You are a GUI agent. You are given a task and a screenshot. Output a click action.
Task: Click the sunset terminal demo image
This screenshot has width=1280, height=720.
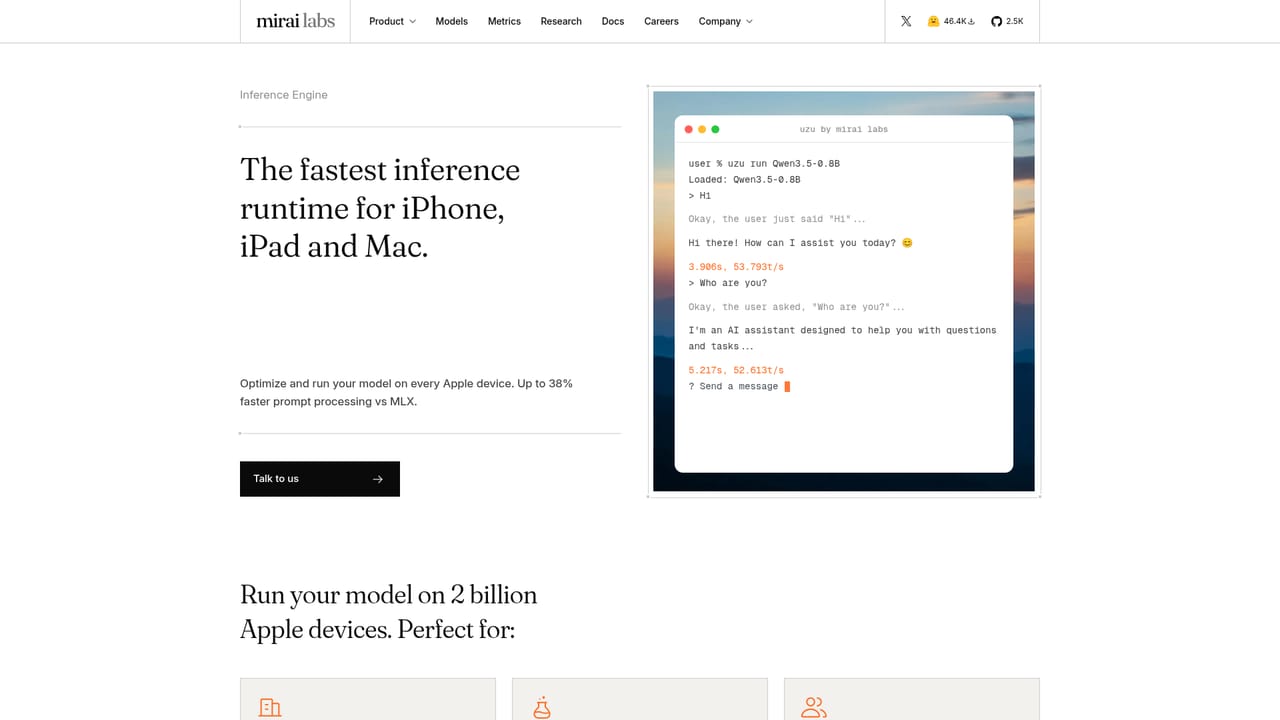[x=844, y=291]
